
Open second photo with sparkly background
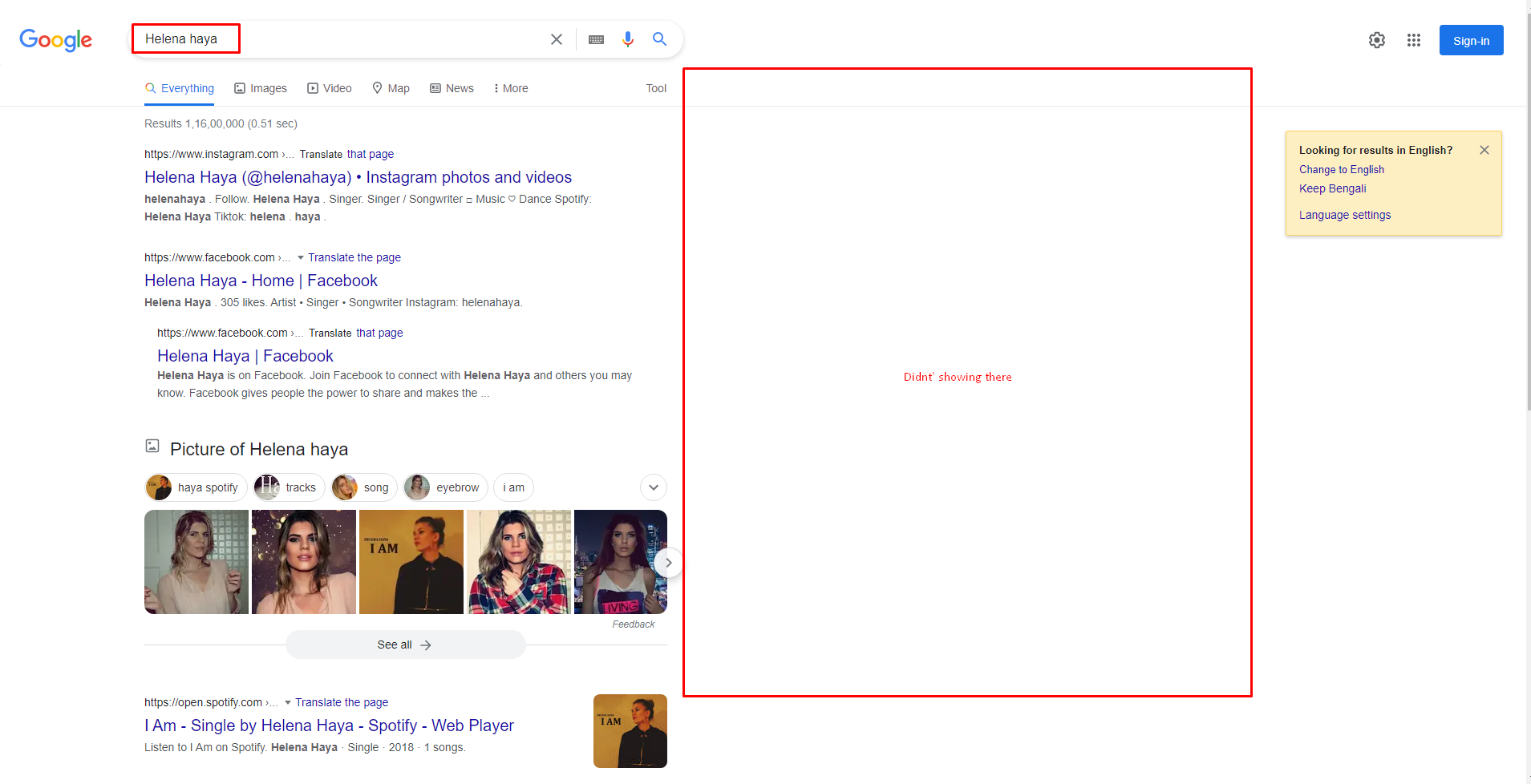coord(304,562)
